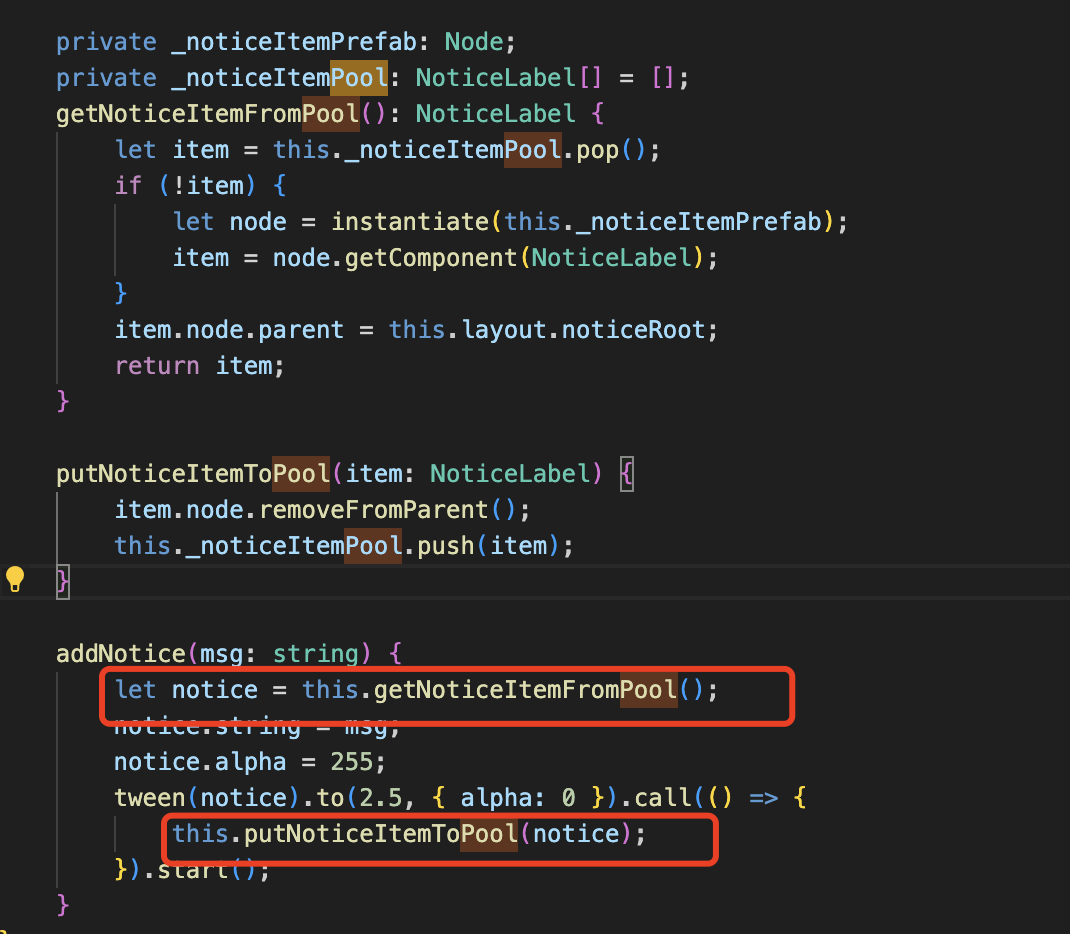The image size is (1070, 934).
Task: Click 'layout' in this.layout.noticeRoot
Action: [x=504, y=330]
